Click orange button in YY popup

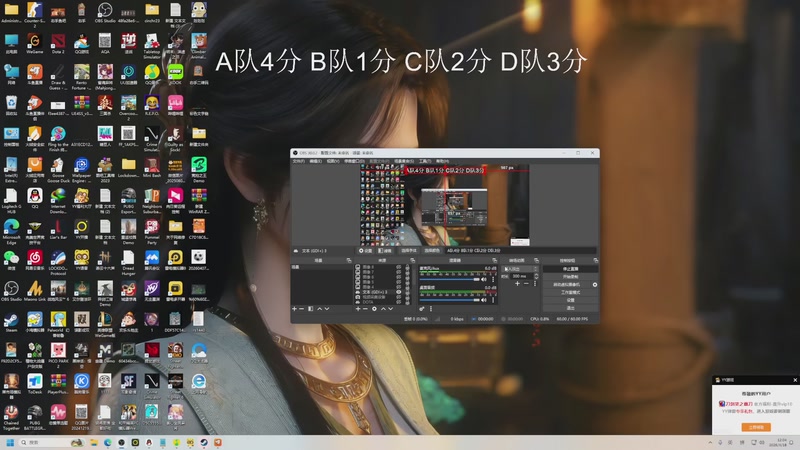tap(756, 427)
